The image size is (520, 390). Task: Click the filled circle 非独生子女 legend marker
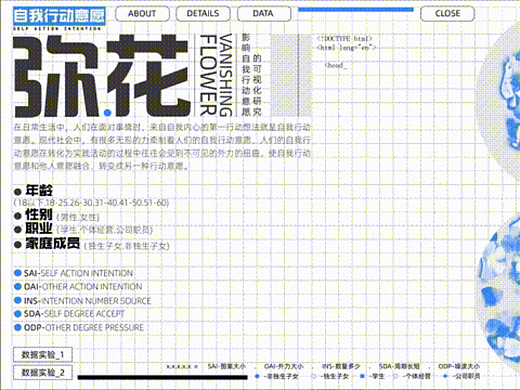click(x=257, y=376)
